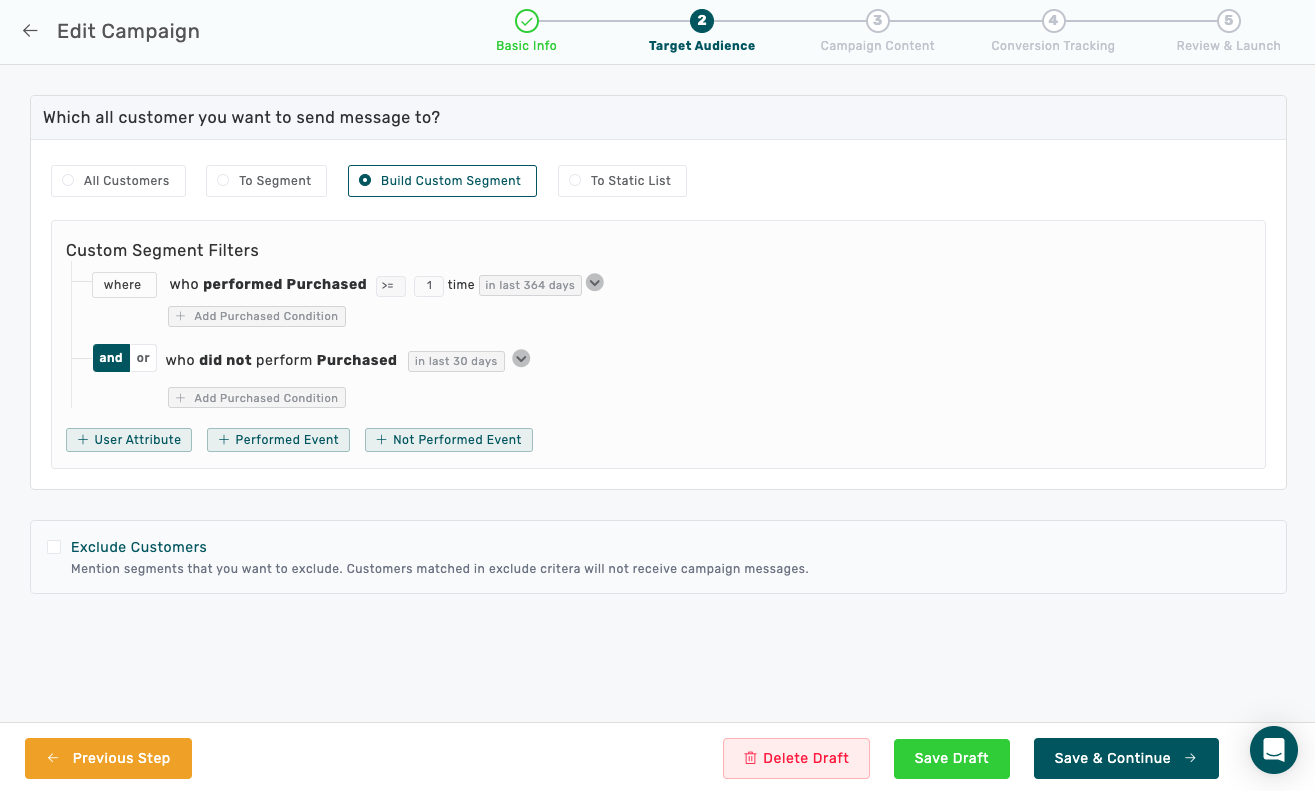
Task: Click the step 4 Conversion Tracking circle
Action: point(1052,21)
